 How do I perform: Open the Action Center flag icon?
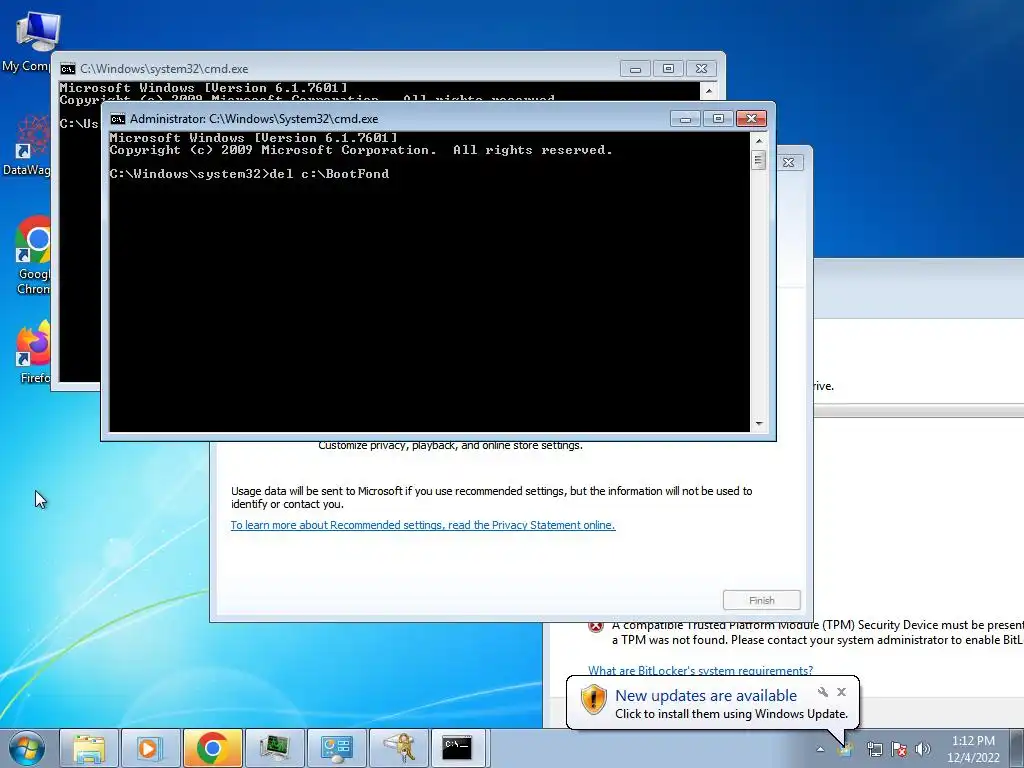pos(899,749)
